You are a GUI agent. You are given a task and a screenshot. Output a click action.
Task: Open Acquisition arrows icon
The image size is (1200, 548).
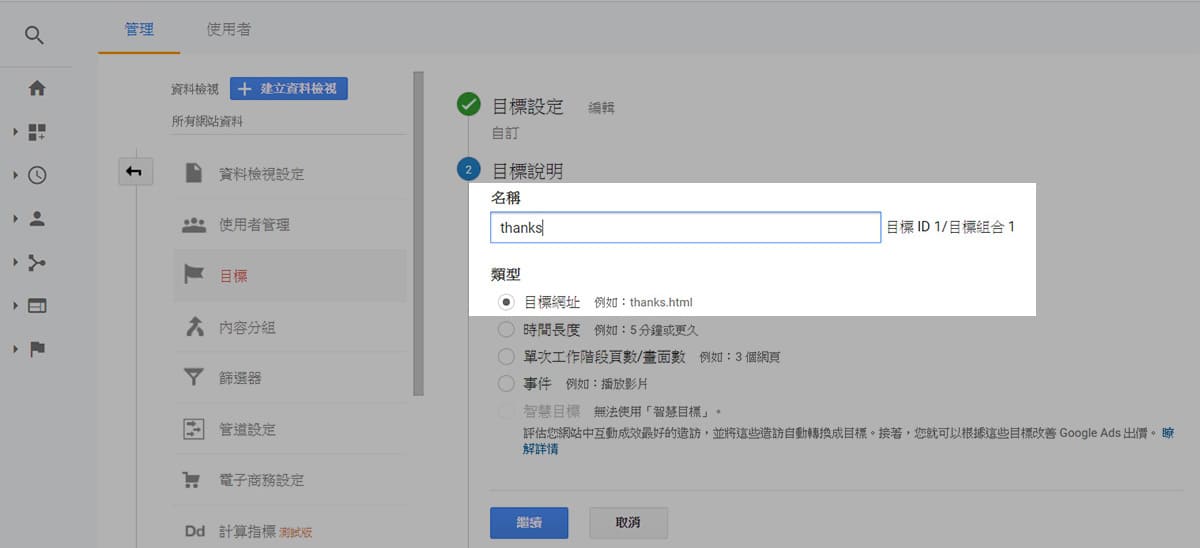pyautogui.click(x=37, y=262)
